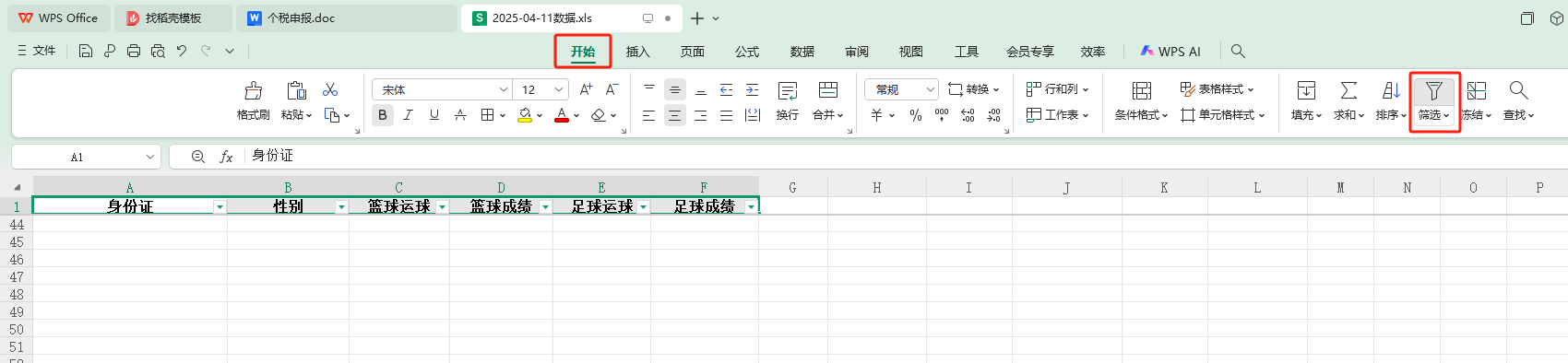Click the red font color swatch

562,115
